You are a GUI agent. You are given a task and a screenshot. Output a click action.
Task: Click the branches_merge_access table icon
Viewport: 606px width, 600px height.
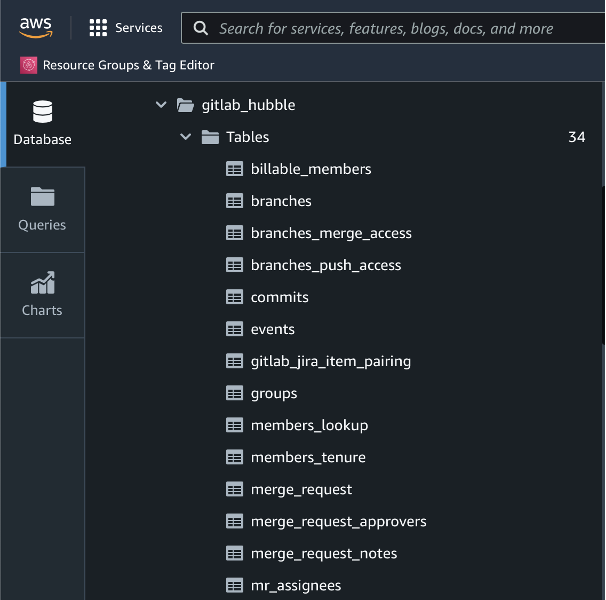pos(235,233)
